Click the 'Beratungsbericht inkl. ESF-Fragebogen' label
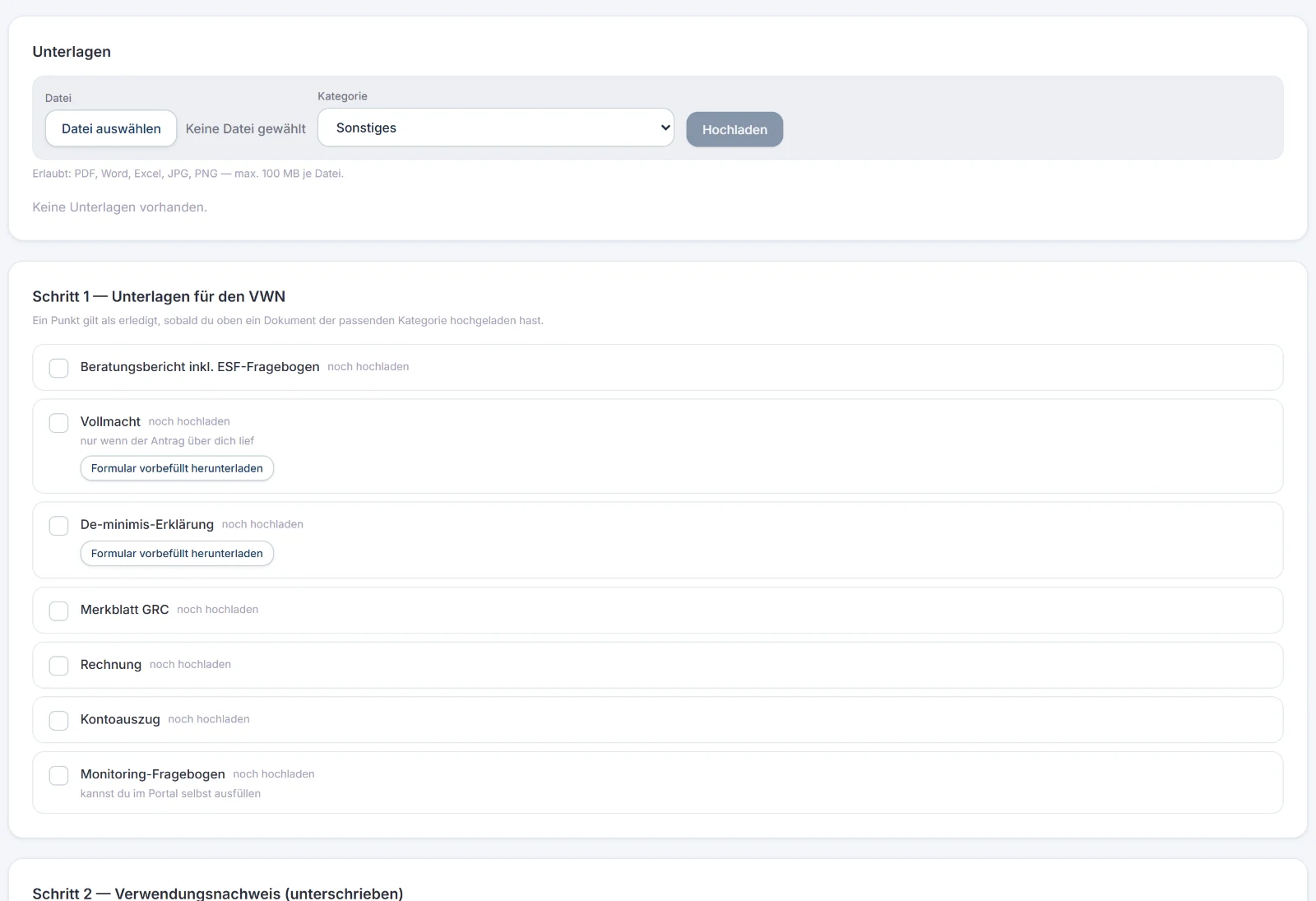Image resolution: width=1316 pixels, height=901 pixels. (x=200, y=367)
